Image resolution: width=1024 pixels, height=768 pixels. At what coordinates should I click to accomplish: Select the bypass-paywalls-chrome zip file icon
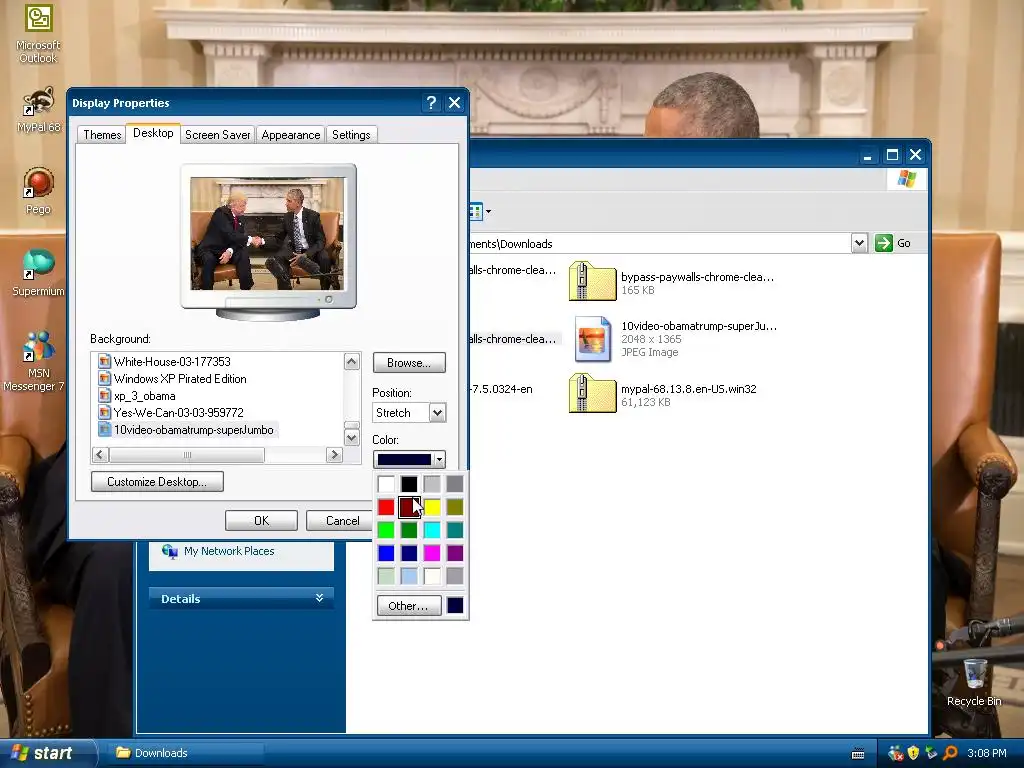pos(592,281)
